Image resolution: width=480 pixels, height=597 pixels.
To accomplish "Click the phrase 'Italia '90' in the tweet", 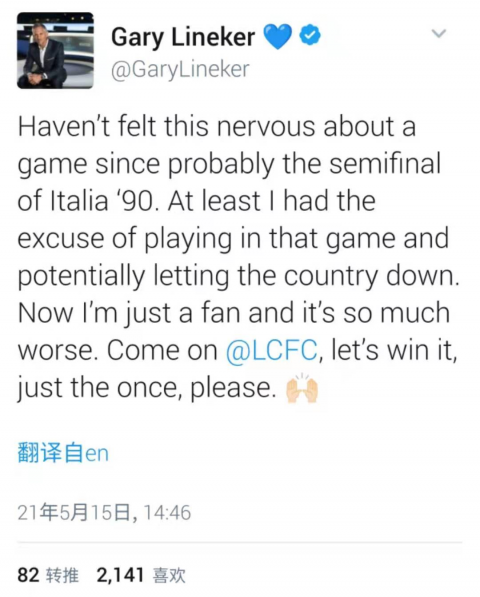I will 103,201.
